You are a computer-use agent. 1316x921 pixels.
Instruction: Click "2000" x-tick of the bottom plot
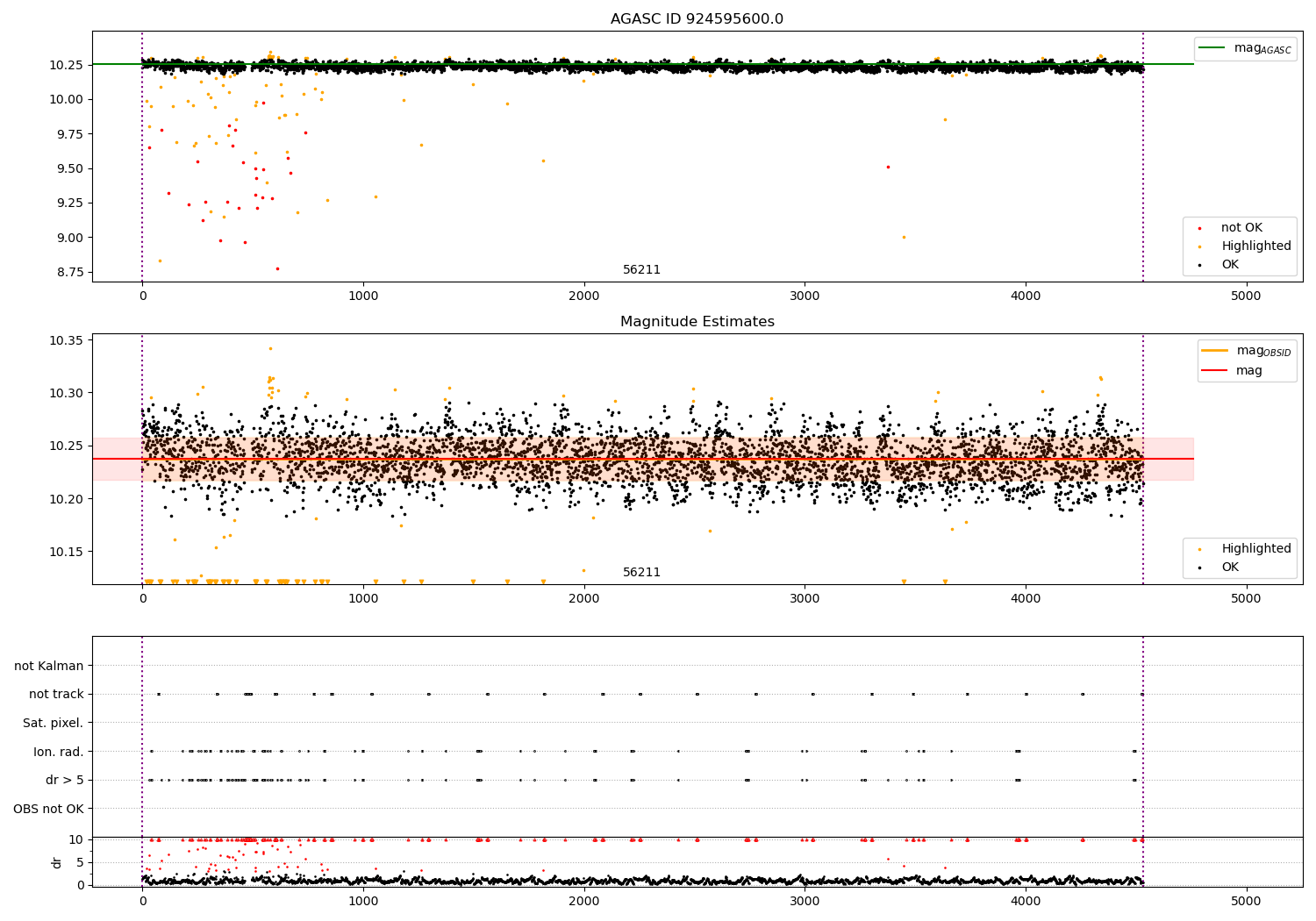pyautogui.click(x=584, y=902)
